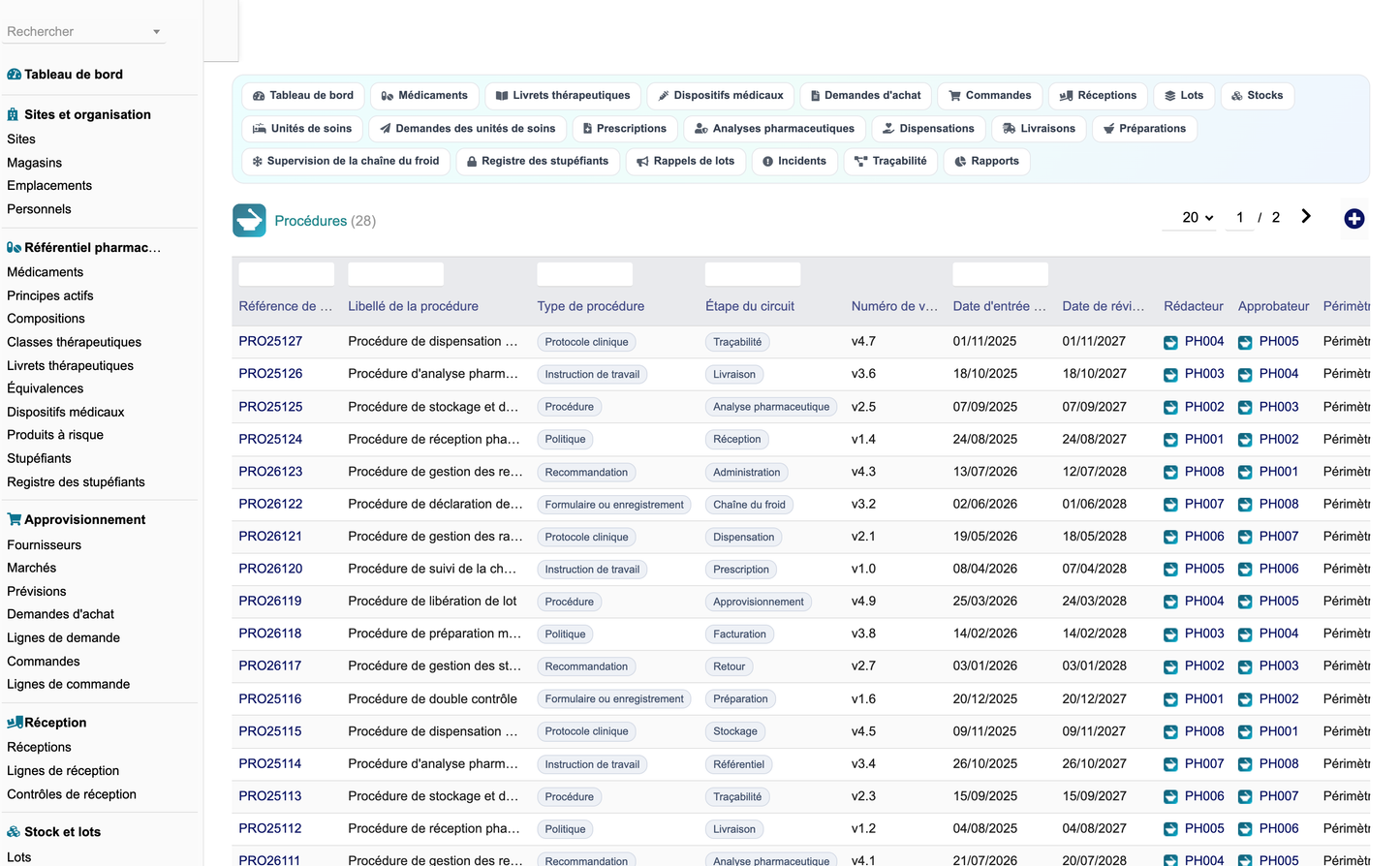
Task: Open the Rechercher dropdown
Action: point(84,32)
